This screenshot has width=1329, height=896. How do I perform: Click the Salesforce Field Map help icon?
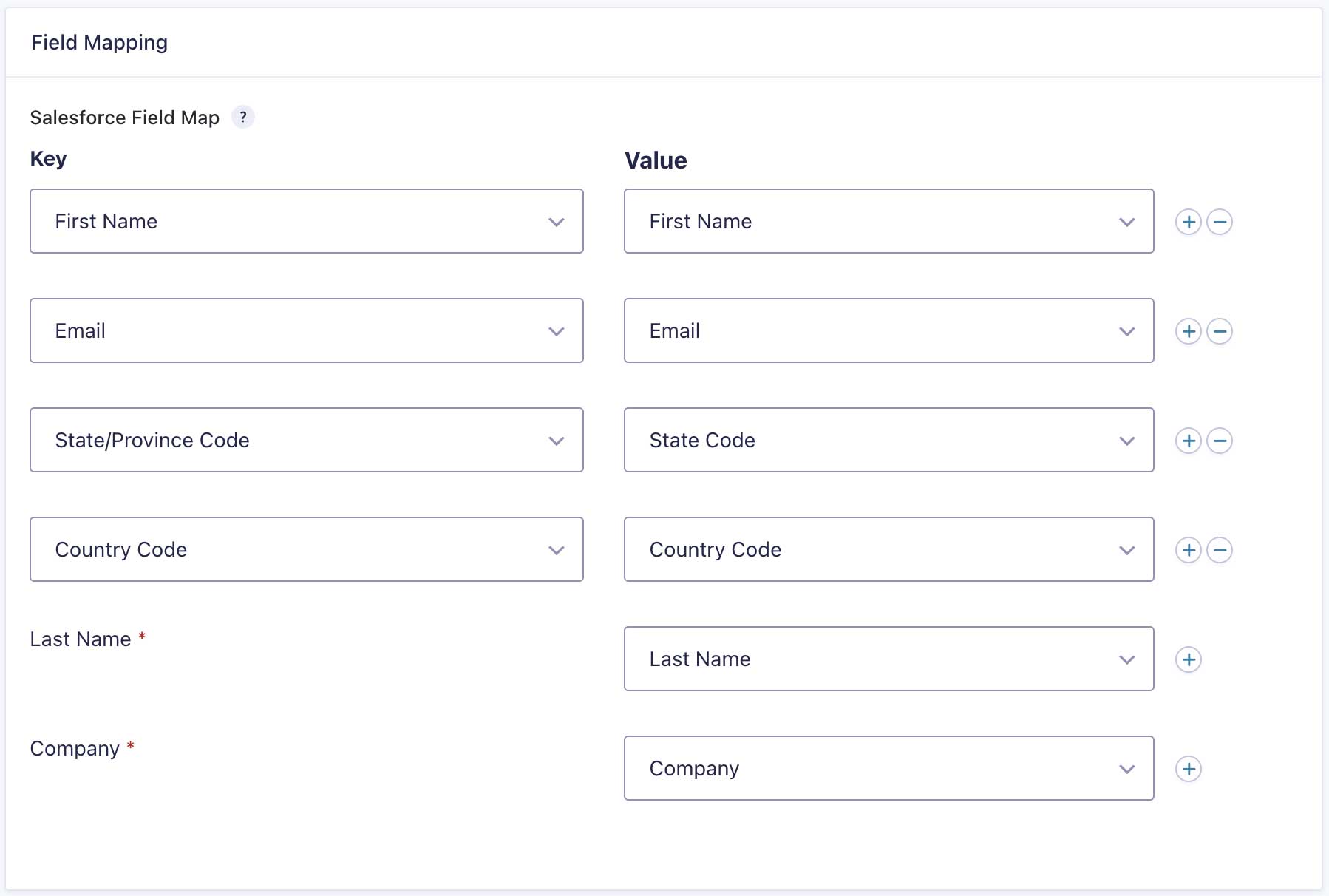(x=242, y=117)
